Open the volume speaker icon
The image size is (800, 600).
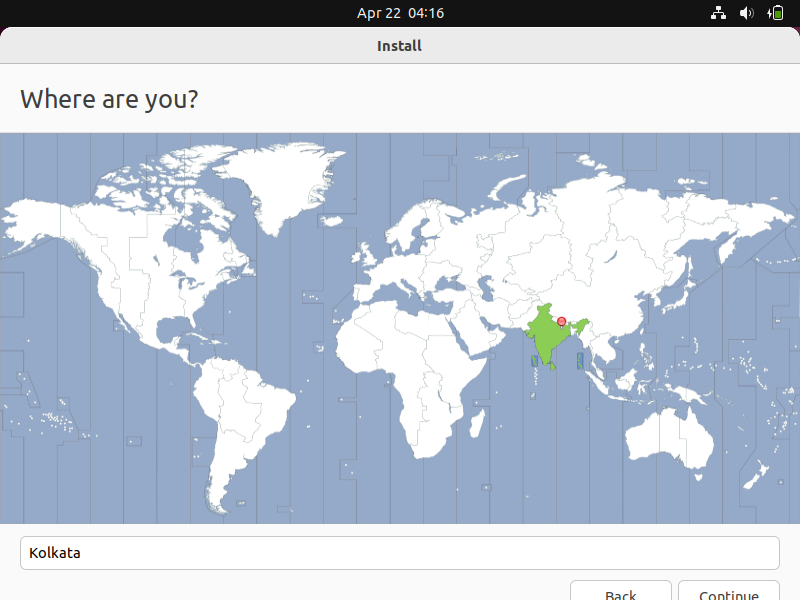(x=746, y=13)
